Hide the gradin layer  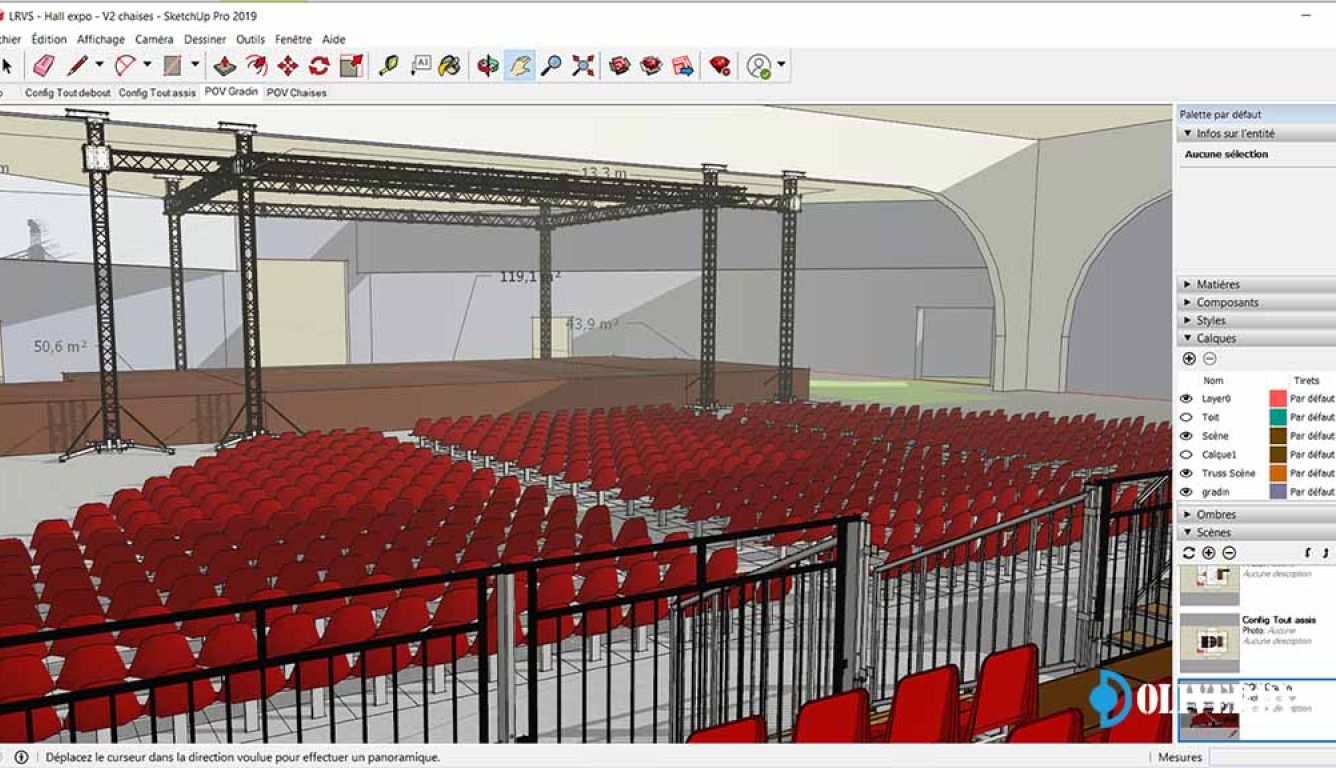[1186, 489]
